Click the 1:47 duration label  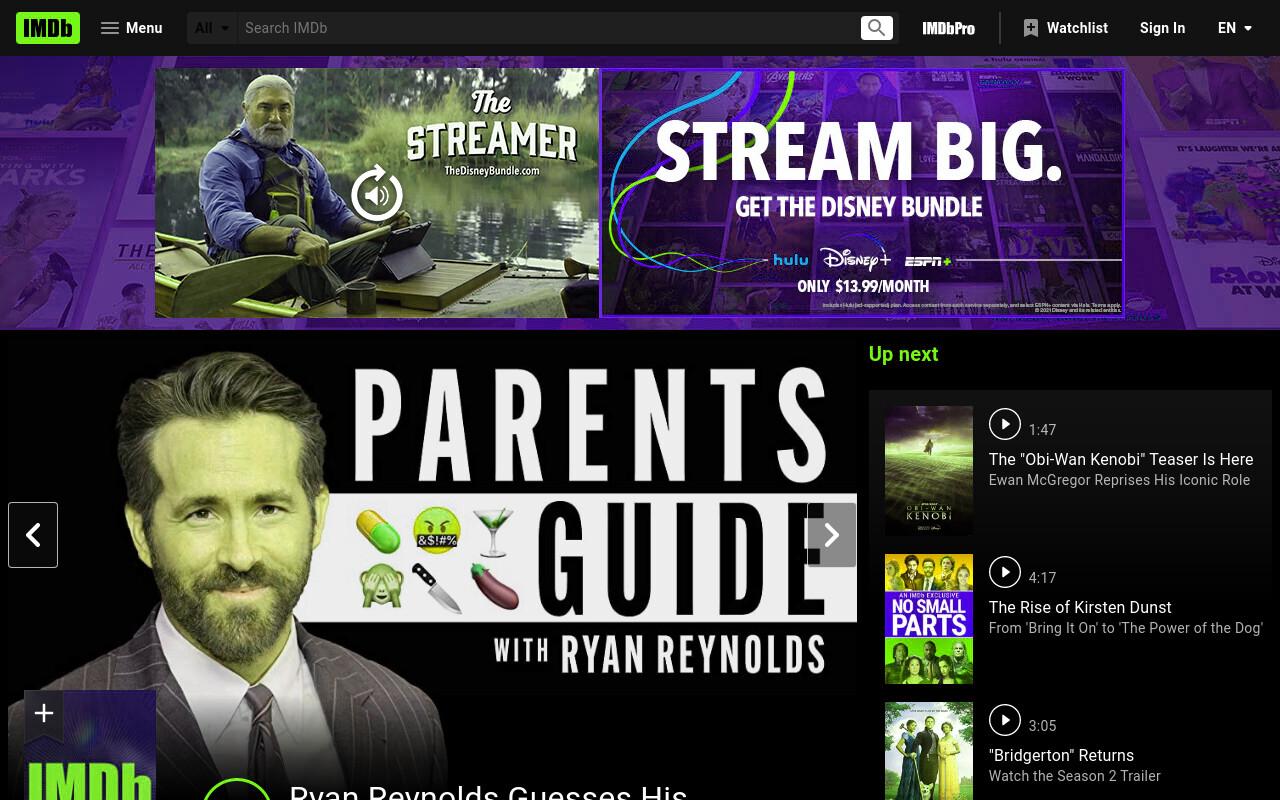pyautogui.click(x=1042, y=430)
